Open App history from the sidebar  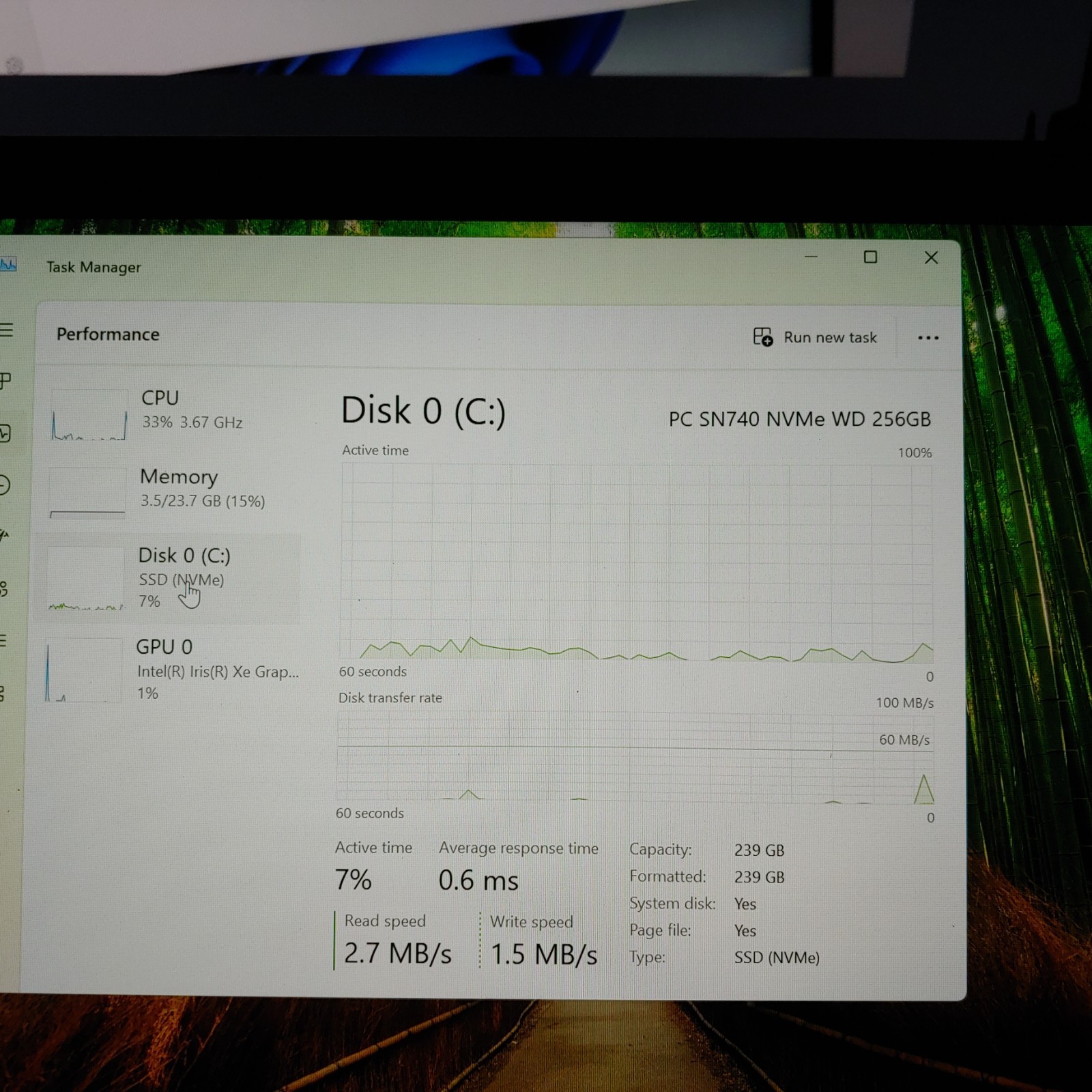click(x=5, y=485)
